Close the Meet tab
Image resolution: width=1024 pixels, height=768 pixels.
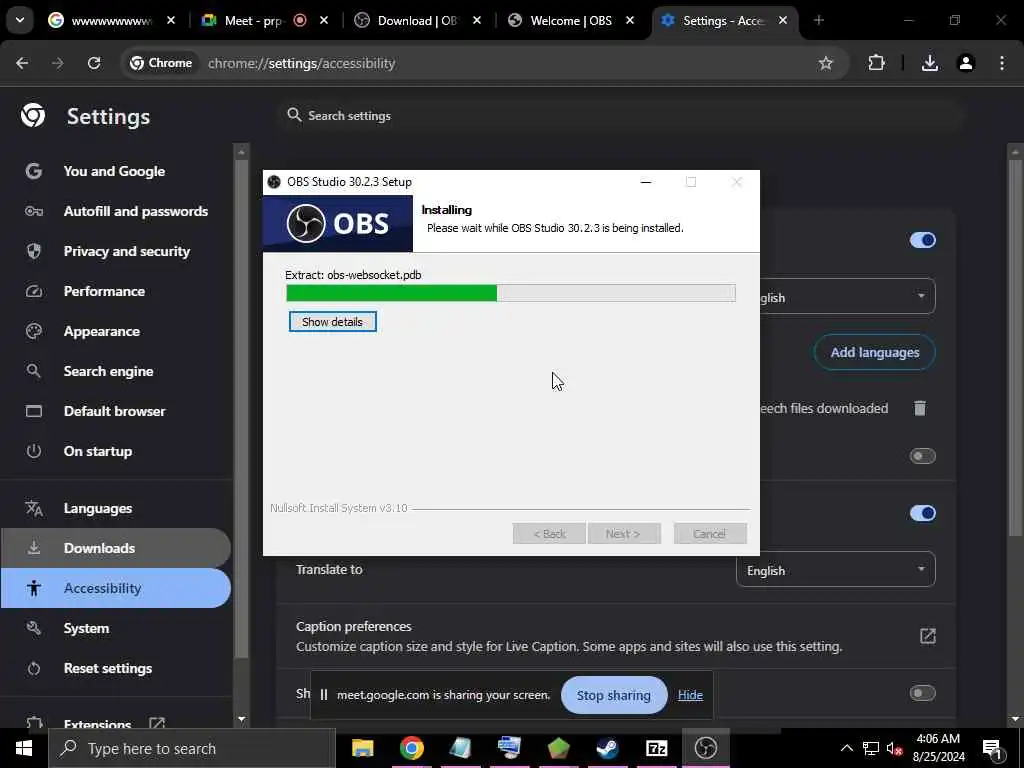(x=324, y=20)
